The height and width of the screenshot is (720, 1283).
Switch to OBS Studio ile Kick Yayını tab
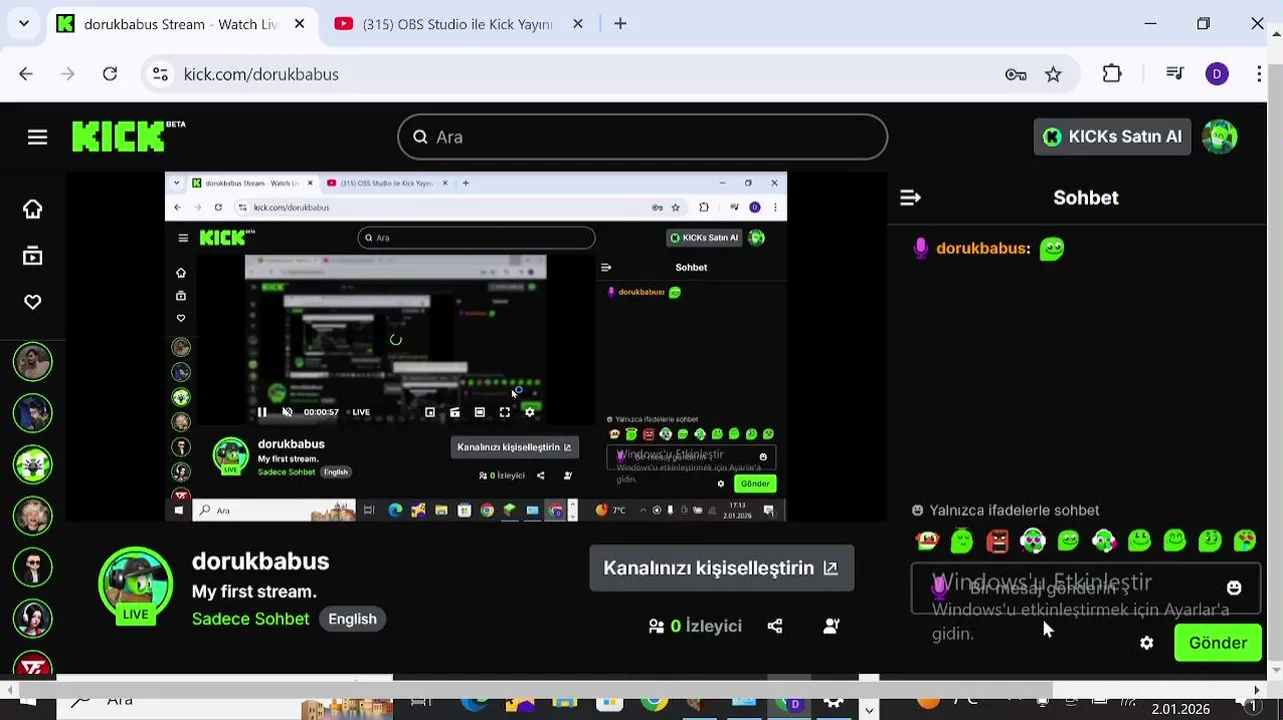click(457, 24)
